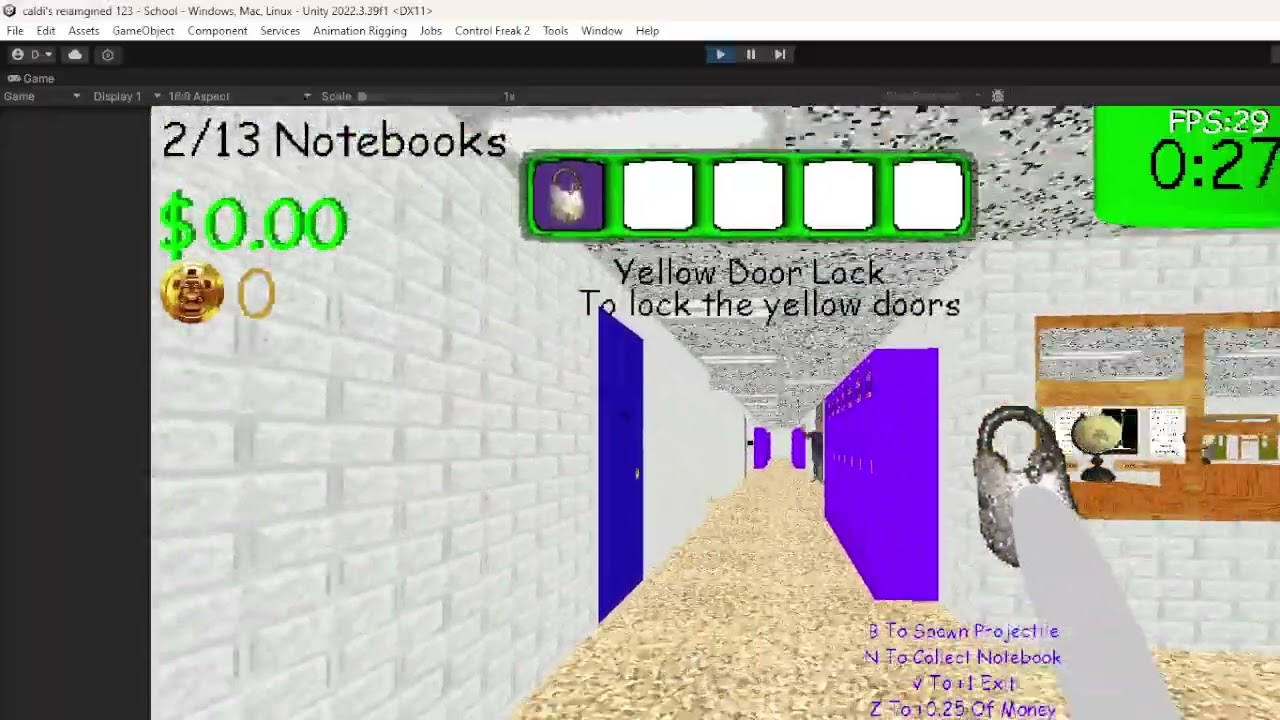
Task: Click 'Z To +0.25 Of Money' hint
Action: click(962, 709)
